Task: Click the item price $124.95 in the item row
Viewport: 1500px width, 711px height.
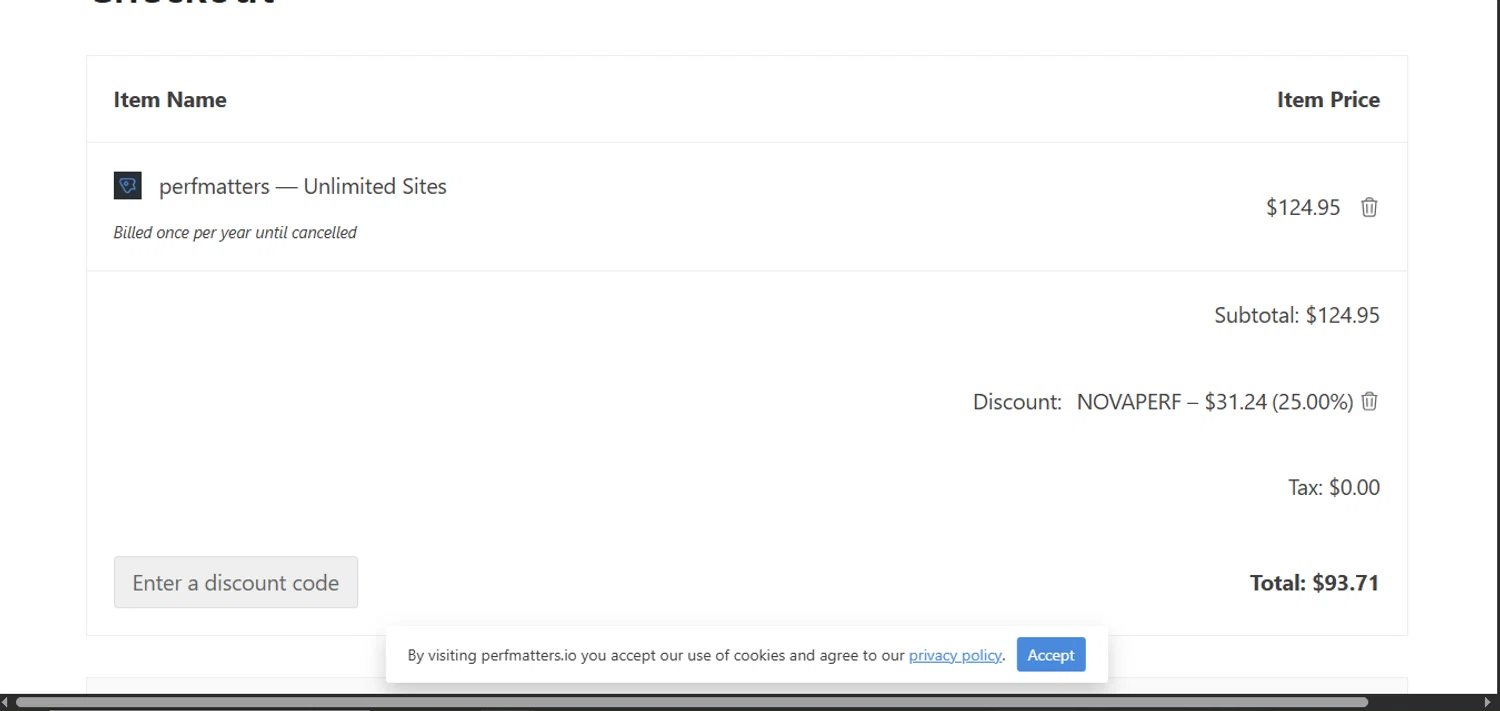Action: [1303, 207]
